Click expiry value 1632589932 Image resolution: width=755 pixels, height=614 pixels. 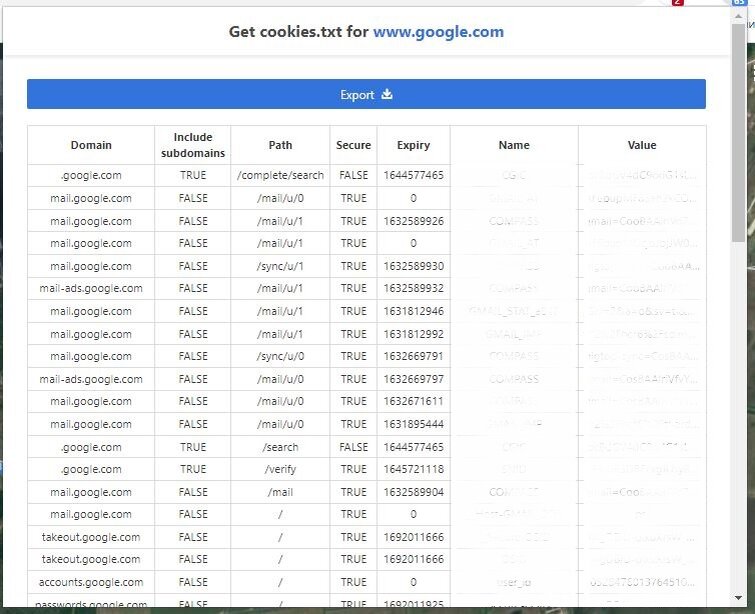click(x=413, y=288)
